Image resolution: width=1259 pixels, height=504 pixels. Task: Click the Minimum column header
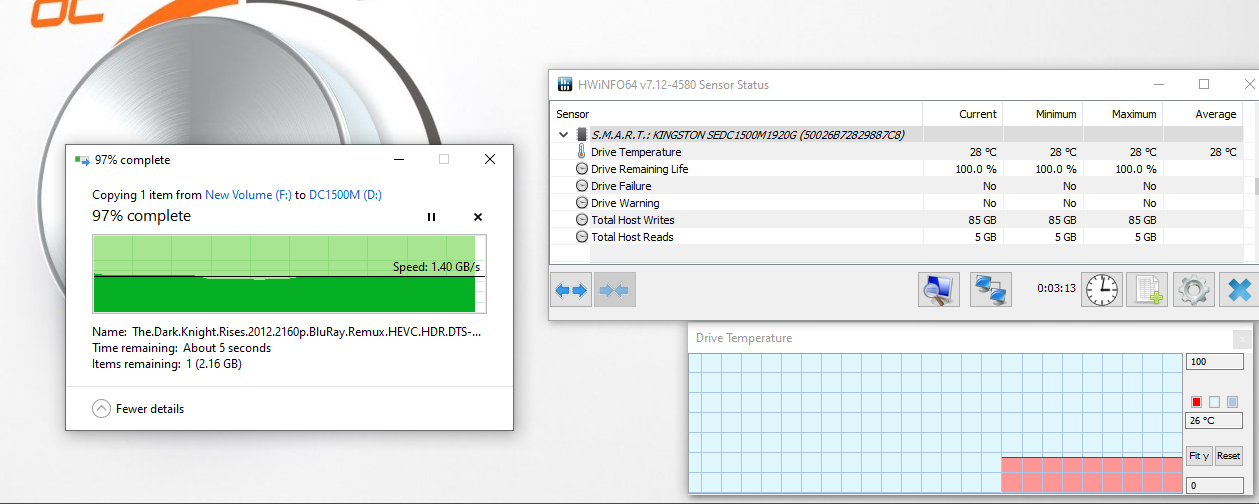point(1056,114)
